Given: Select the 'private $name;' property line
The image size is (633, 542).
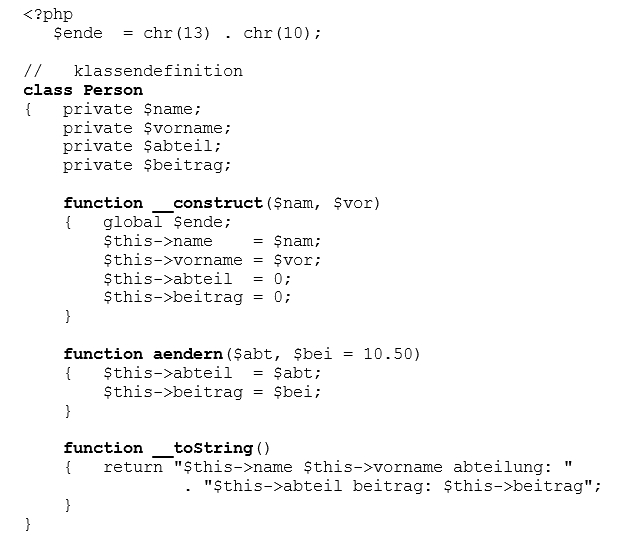Looking at the screenshot, I should pos(132,109).
